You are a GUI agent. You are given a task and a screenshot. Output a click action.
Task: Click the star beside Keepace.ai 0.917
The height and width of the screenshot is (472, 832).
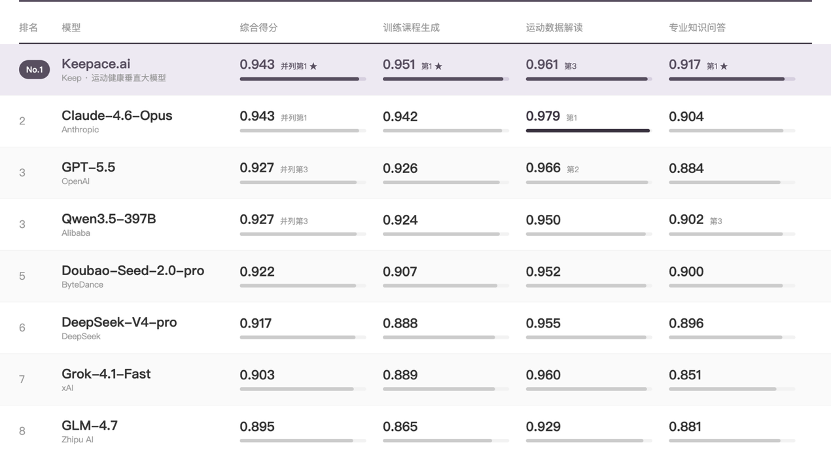[724, 66]
